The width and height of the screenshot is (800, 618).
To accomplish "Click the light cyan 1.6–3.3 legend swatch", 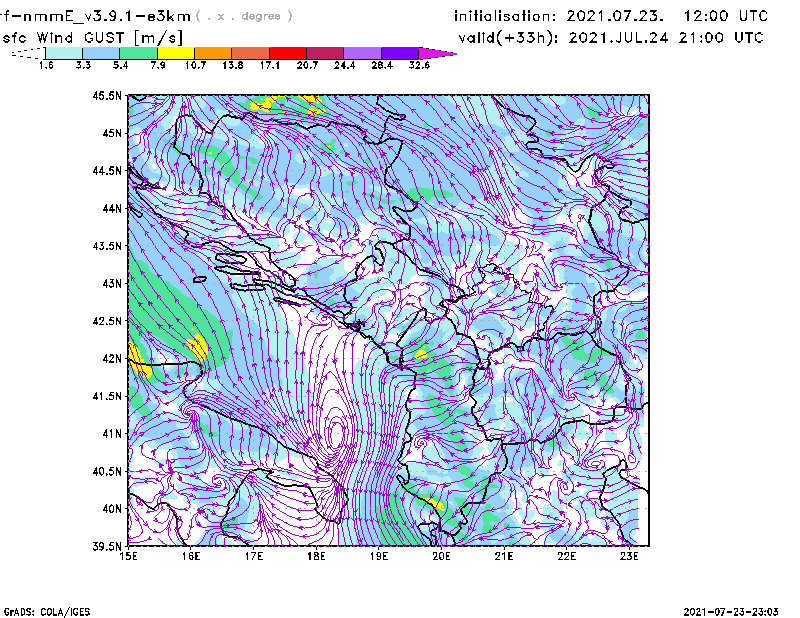I will pos(64,53).
